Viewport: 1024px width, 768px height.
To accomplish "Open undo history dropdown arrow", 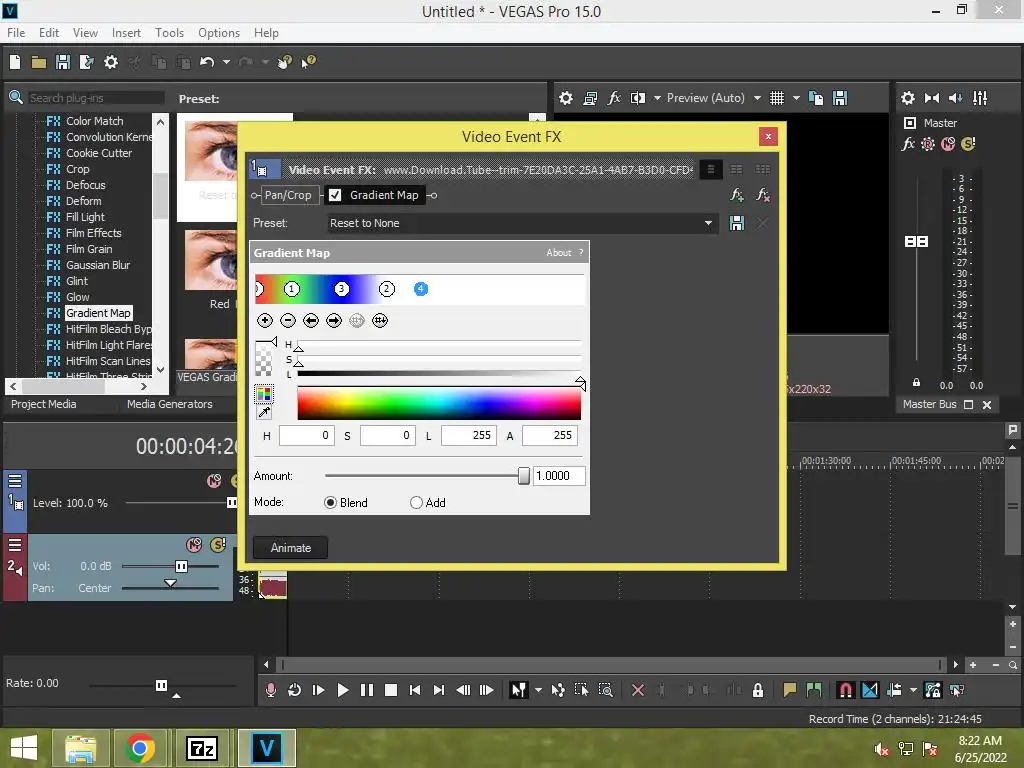I will pos(226,62).
